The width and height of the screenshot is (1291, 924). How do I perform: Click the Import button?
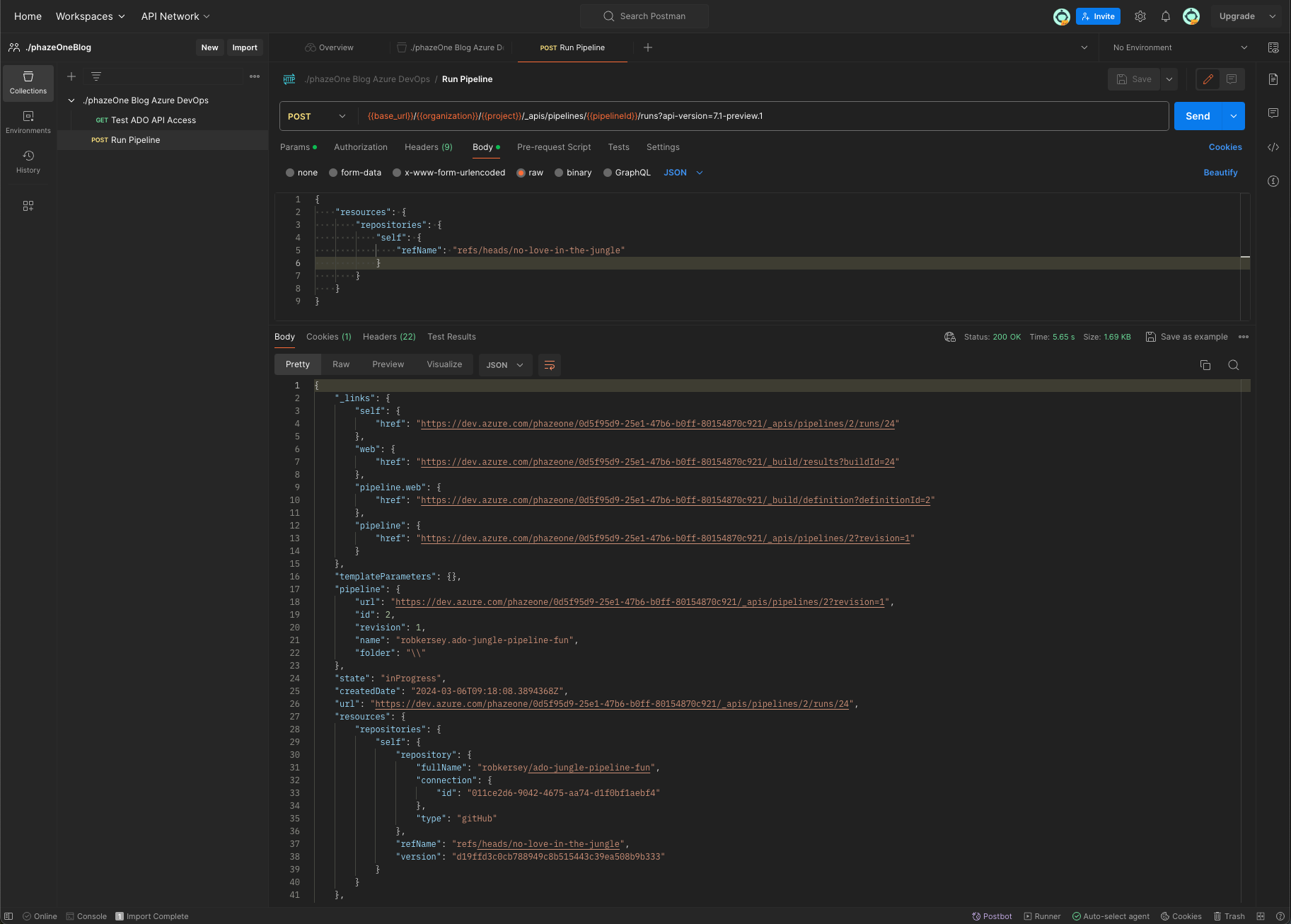[x=245, y=47]
